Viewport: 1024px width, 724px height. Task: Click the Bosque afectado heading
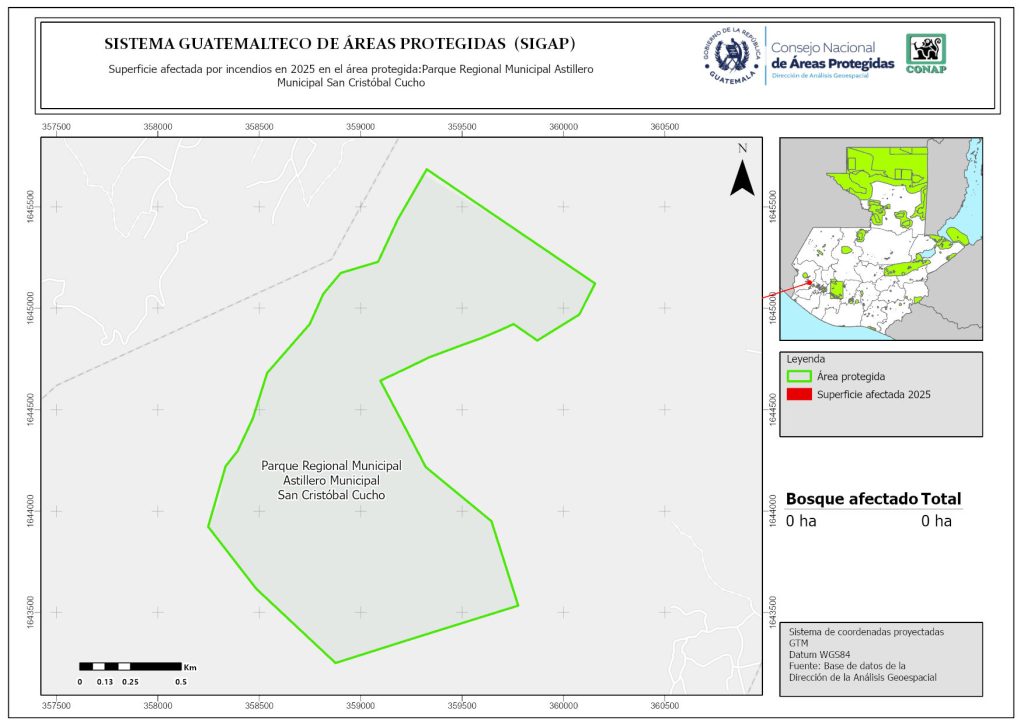point(851,499)
